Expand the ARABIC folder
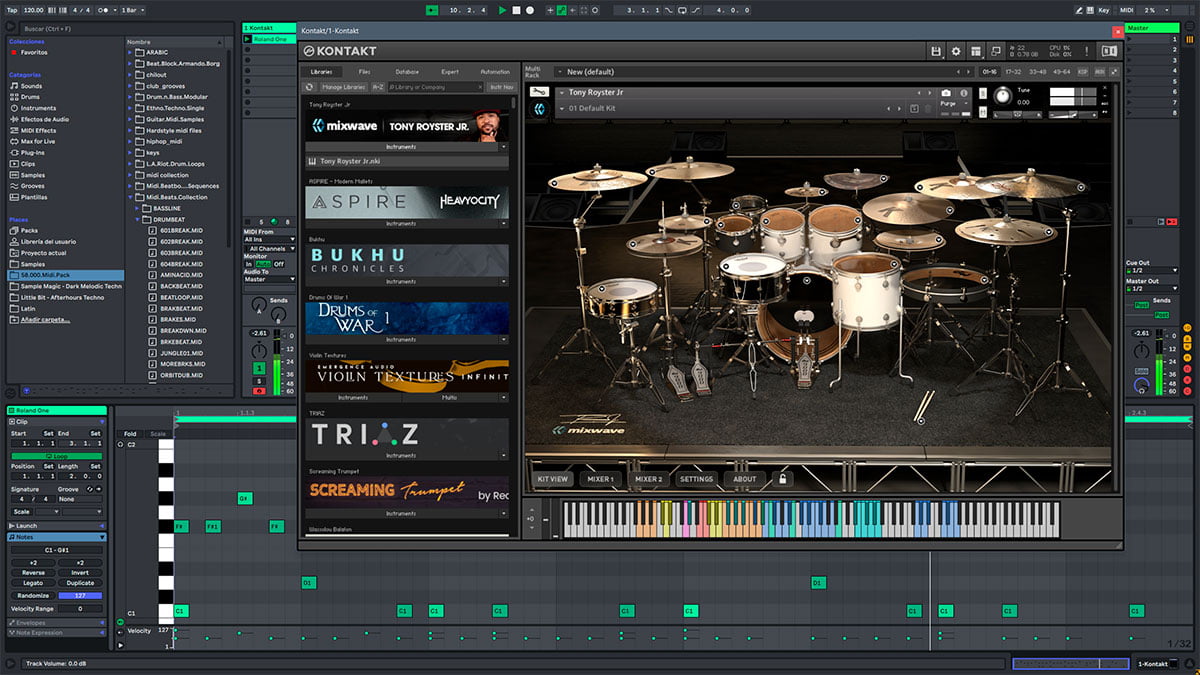This screenshot has width=1200, height=675. (x=131, y=52)
